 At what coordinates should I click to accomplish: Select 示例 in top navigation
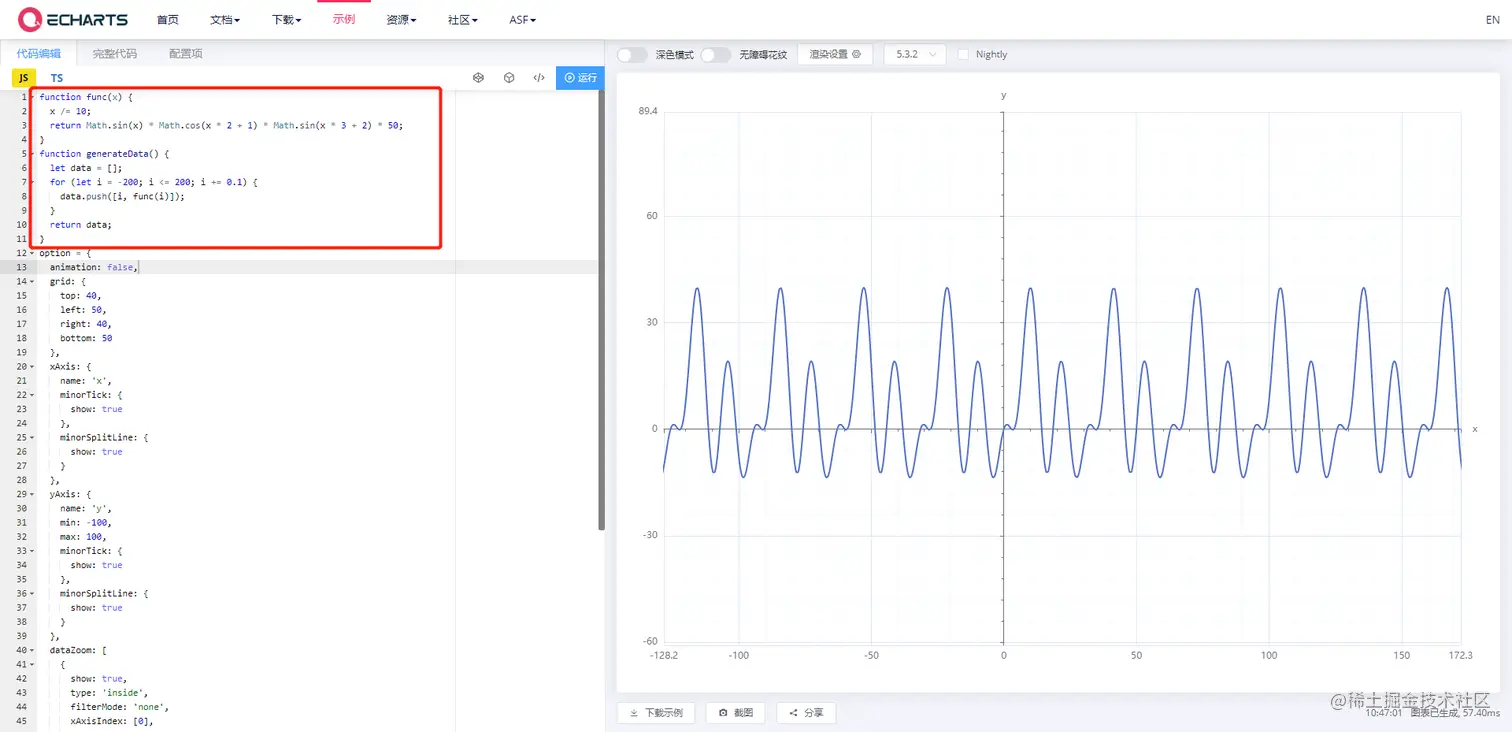344,20
